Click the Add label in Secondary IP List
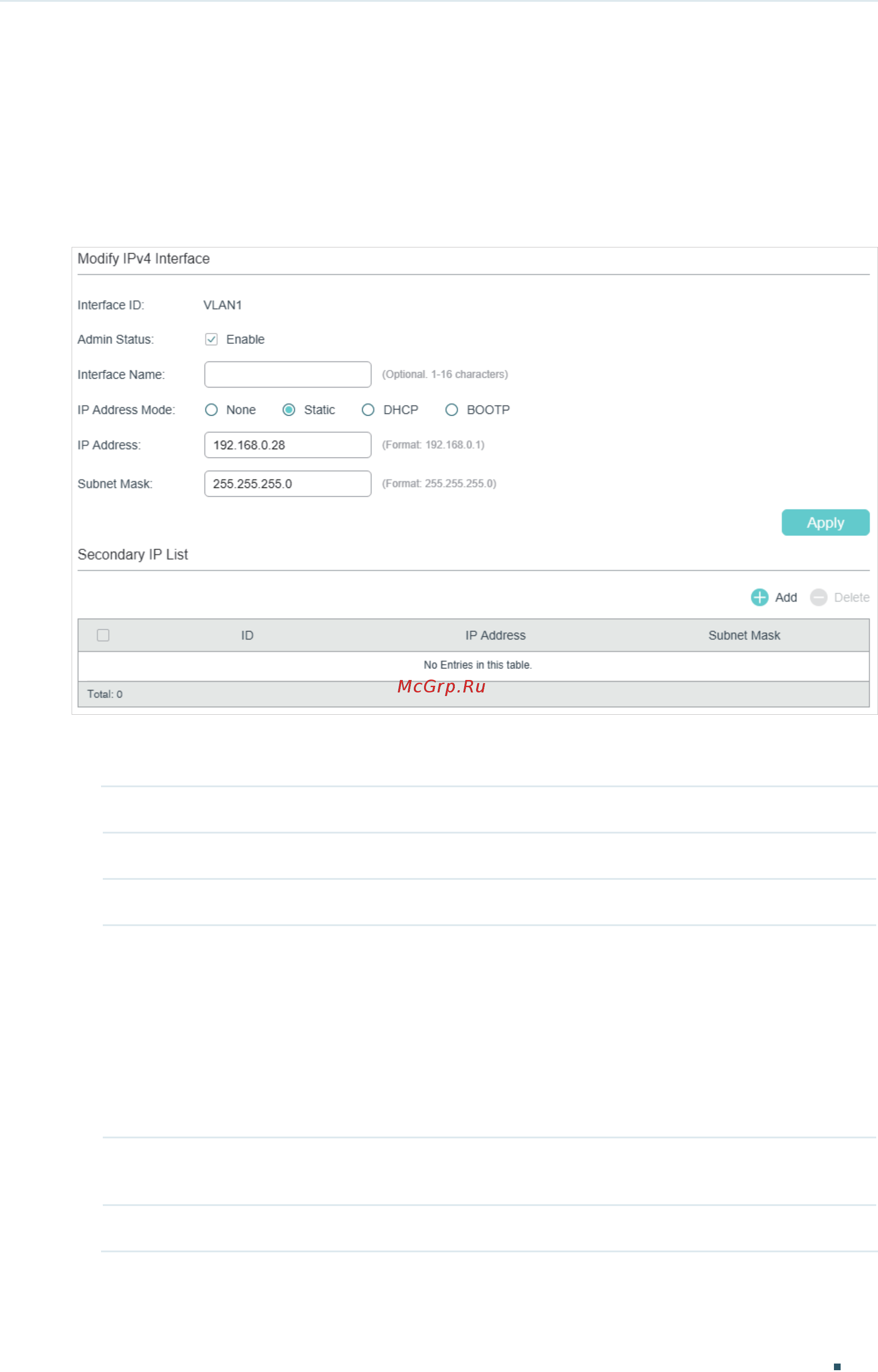This screenshot has height=1372, width=878. [x=785, y=597]
